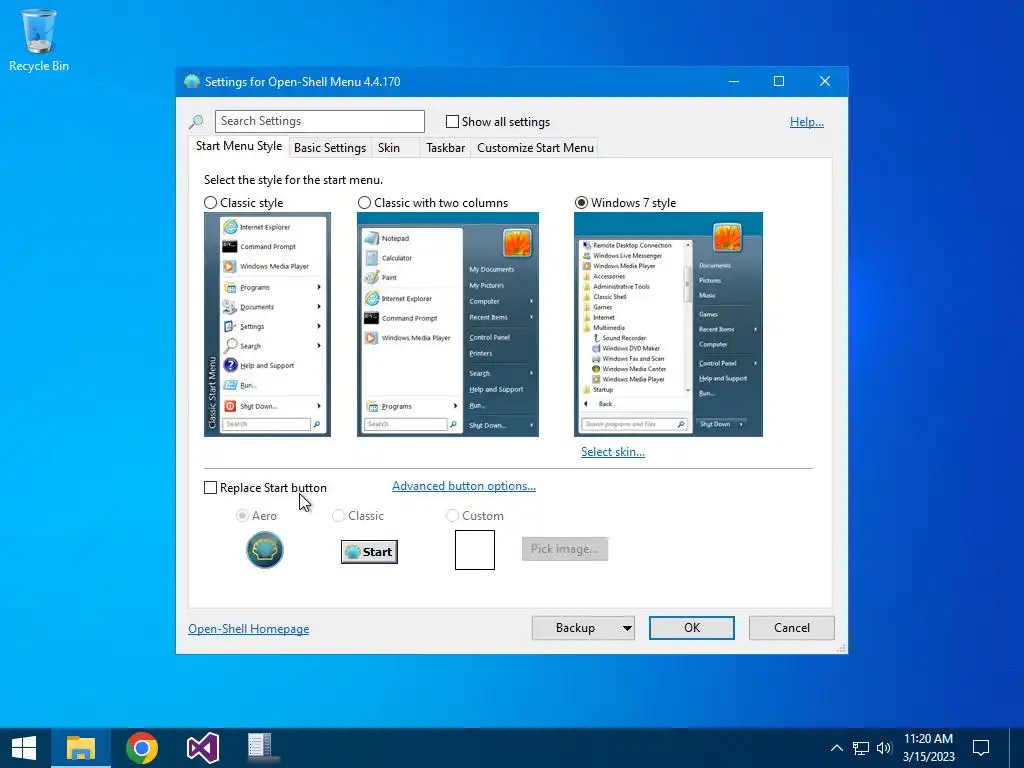Viewport: 1024px width, 768px height.
Task: Follow the Select skin... link
Action: pos(613,452)
